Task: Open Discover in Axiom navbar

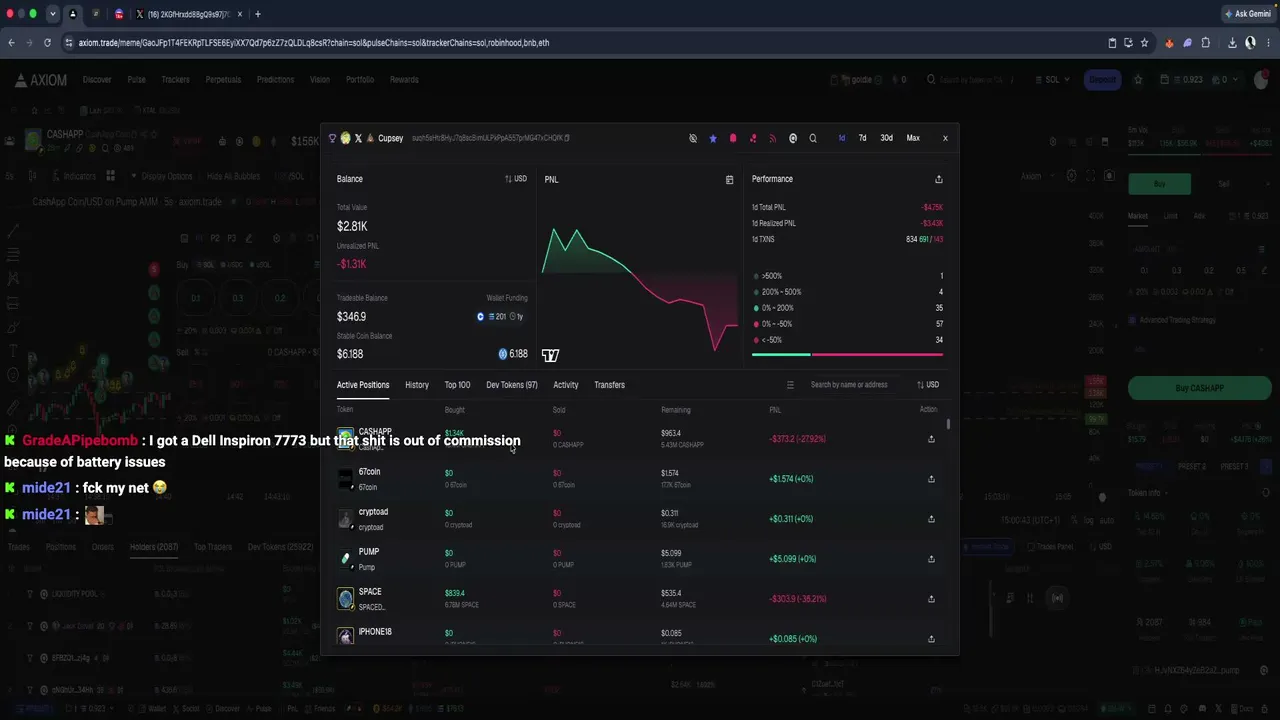Action: (97, 80)
